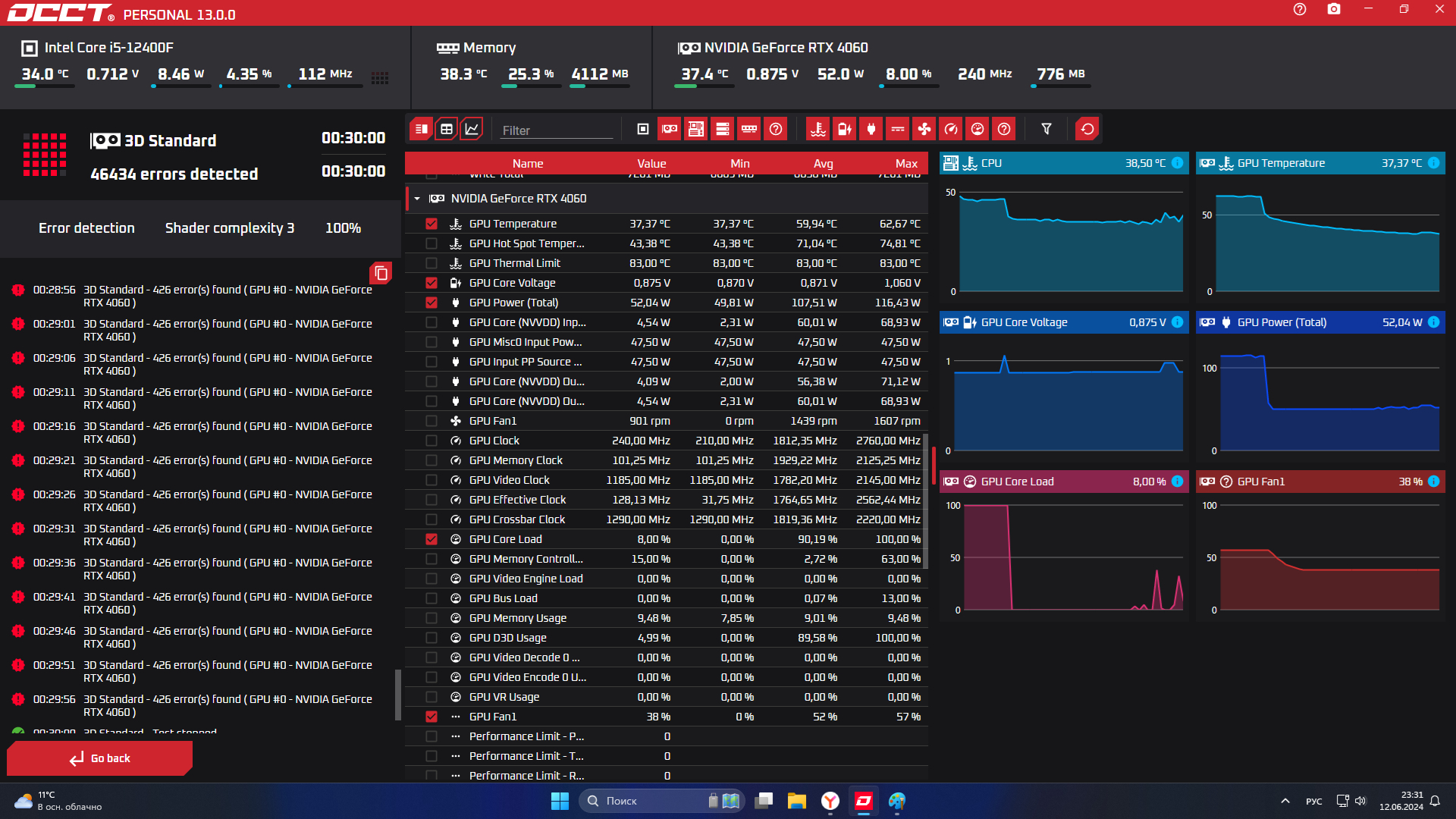Click the reset sensor statistics icon

[1087, 129]
